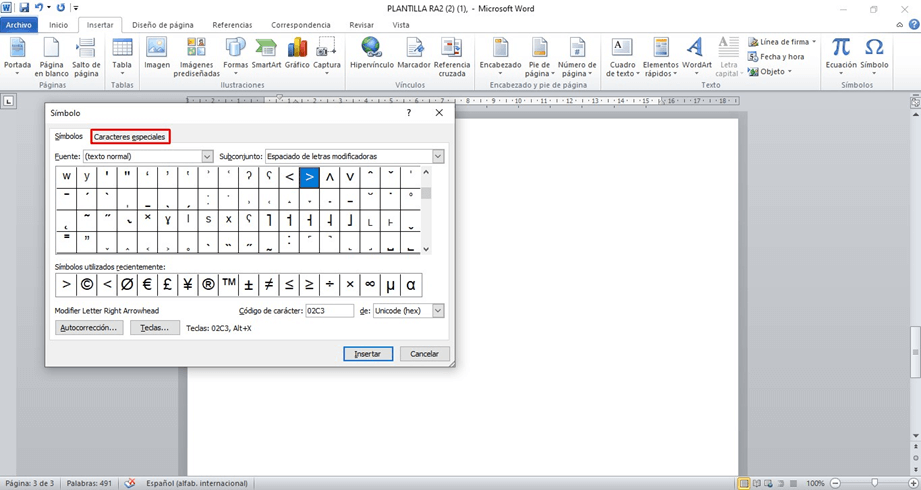This screenshot has height=490, width=921.
Task: Click Cancelar in the Símbolo dialog
Action: 425,354
